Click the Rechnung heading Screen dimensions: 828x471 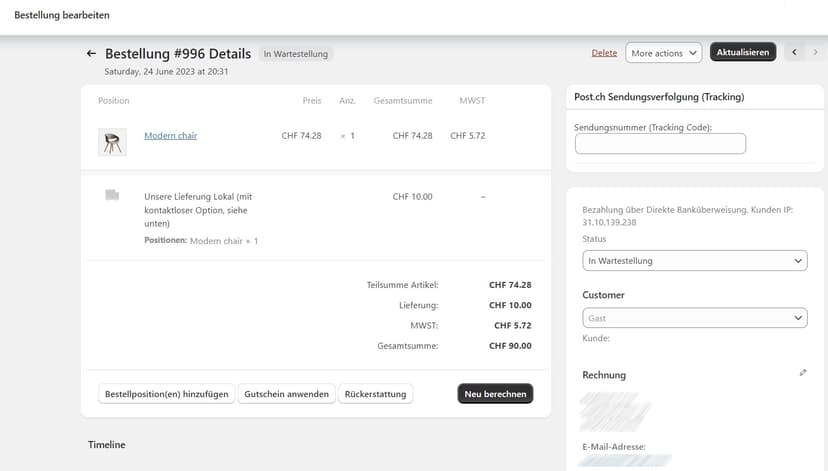pos(604,375)
